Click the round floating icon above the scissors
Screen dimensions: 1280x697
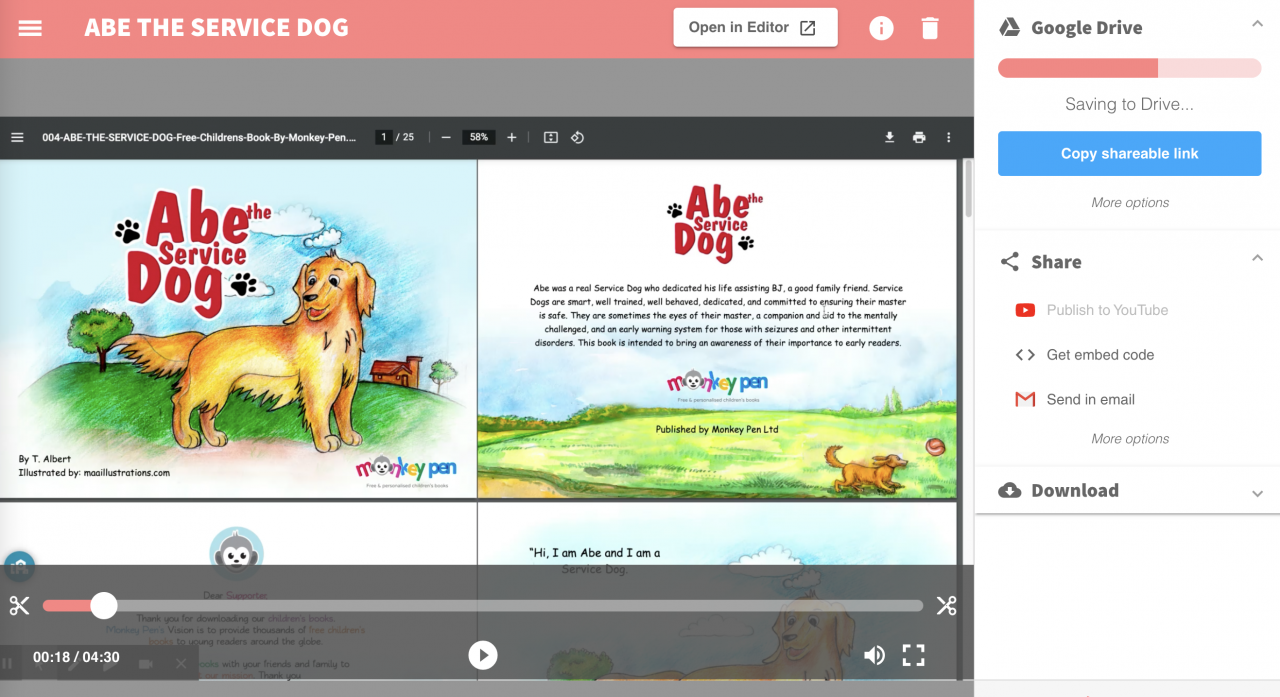19,567
